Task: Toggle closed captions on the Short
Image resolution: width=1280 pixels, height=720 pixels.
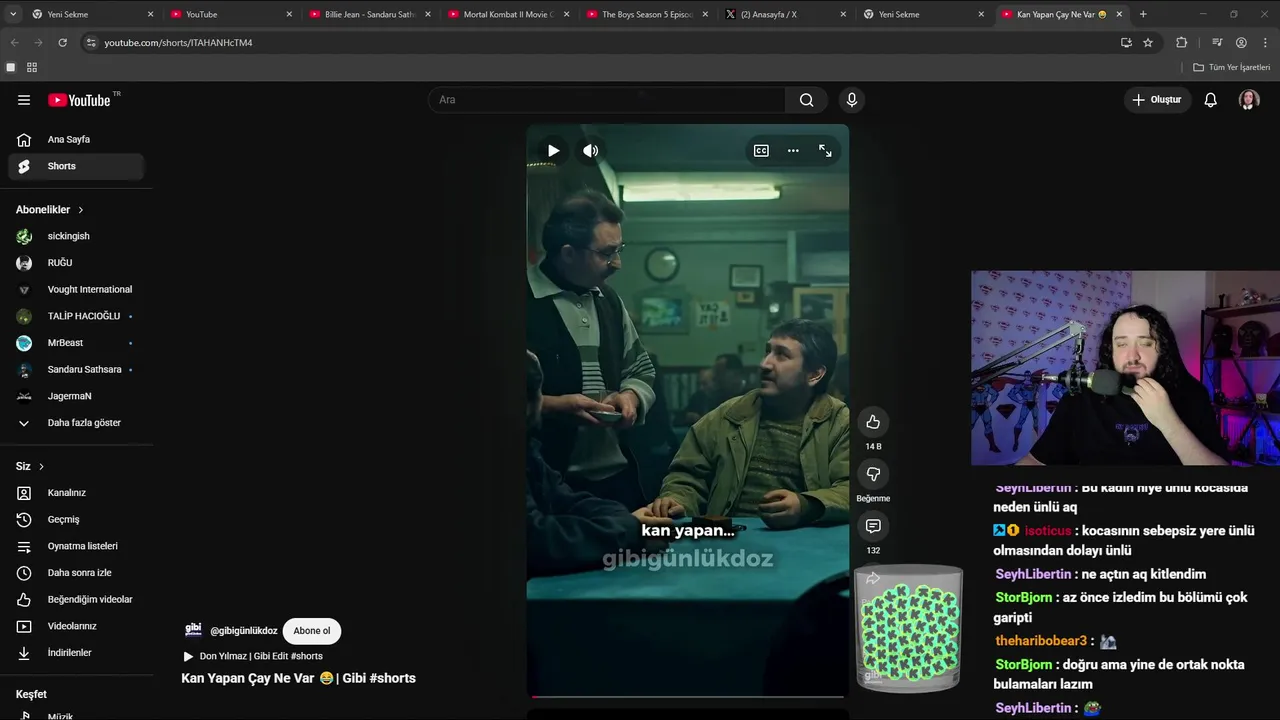Action: (x=761, y=151)
